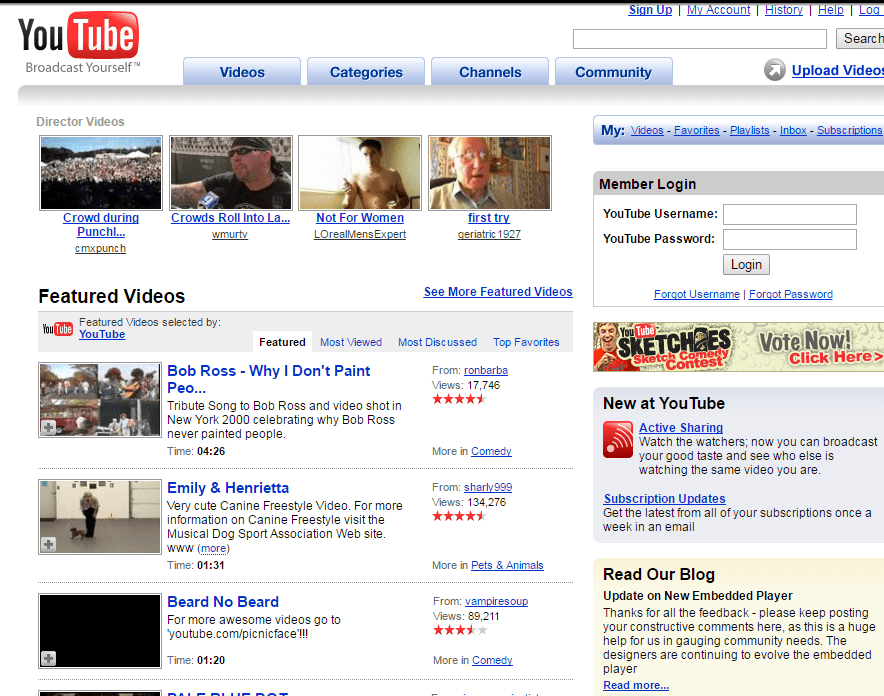Viewport: 884px width, 696px height.
Task: Click the Sign Up link
Action: tap(650, 10)
